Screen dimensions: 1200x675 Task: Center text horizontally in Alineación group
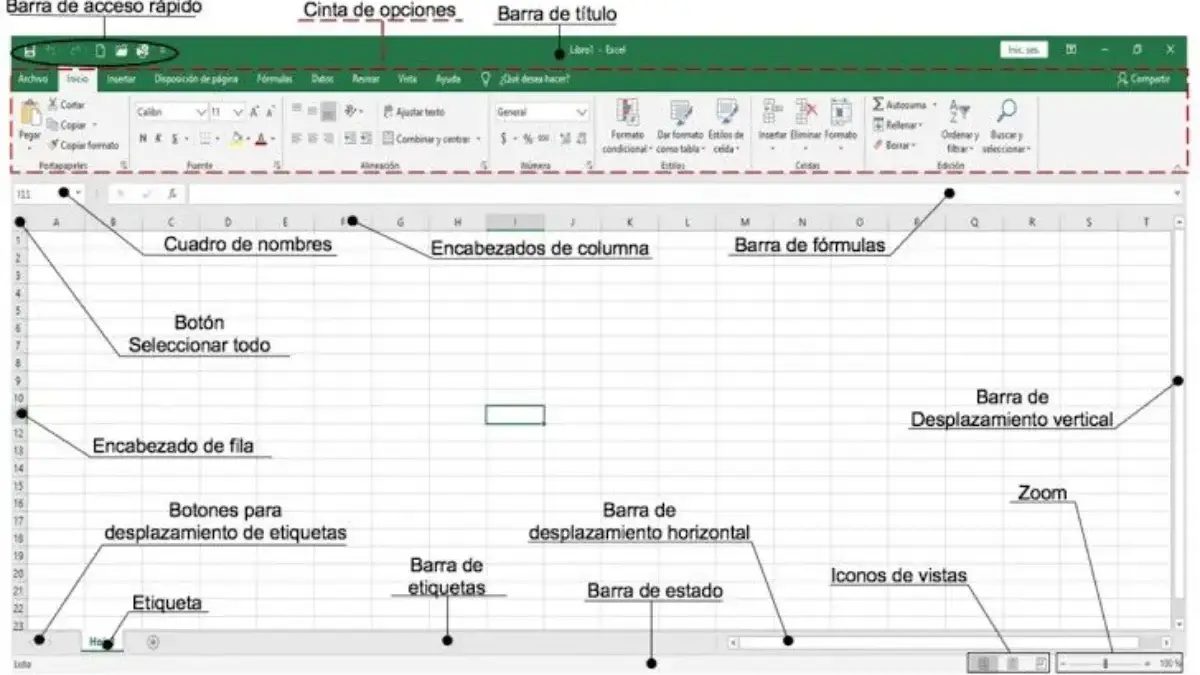click(x=313, y=139)
